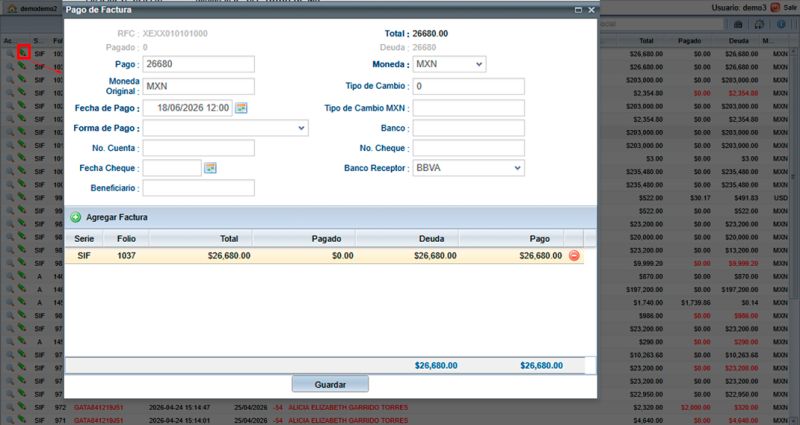Switch to the demodemo2 background tab

(x=33, y=9)
